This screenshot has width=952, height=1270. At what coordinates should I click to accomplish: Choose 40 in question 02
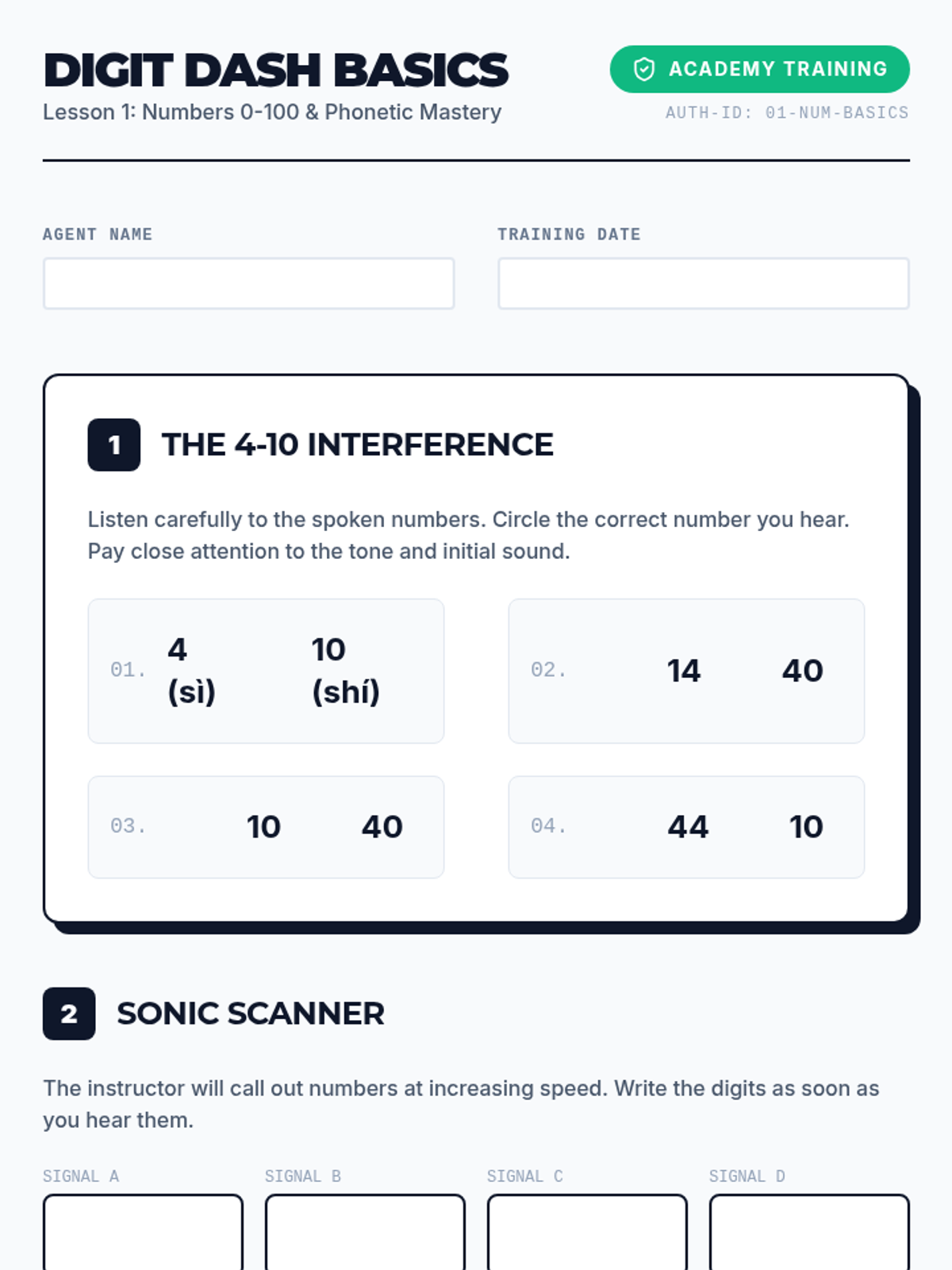(x=803, y=671)
